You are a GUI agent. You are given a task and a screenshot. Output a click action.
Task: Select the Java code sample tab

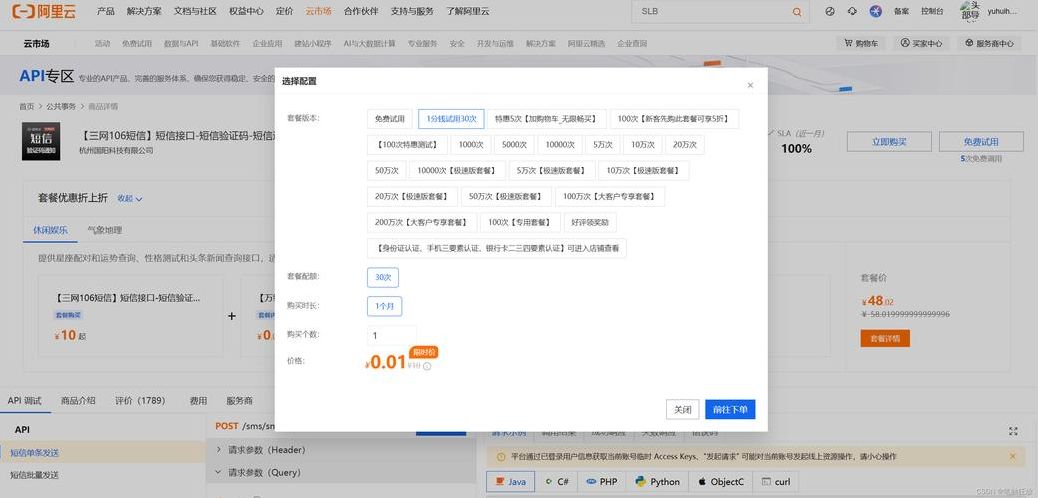click(x=510, y=481)
